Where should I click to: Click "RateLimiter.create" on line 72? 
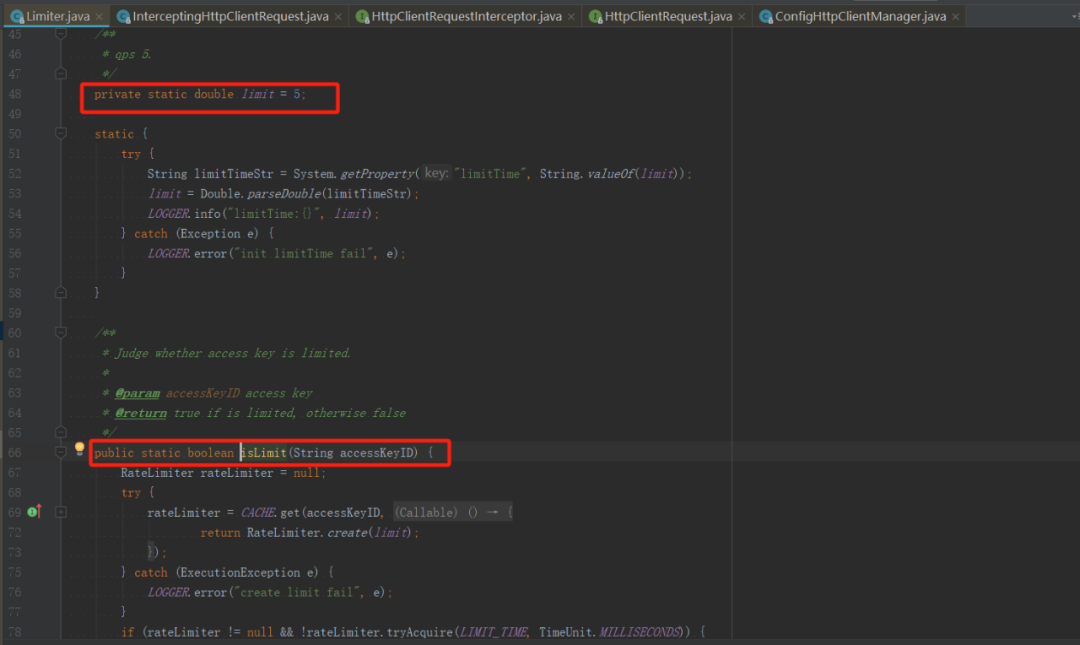[x=307, y=533]
